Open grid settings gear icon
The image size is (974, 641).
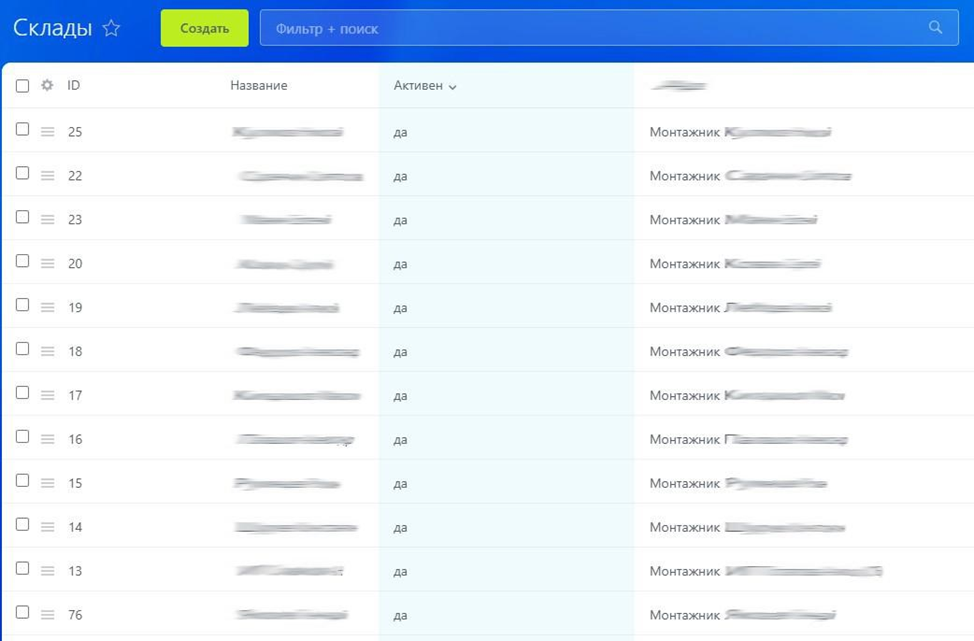[x=47, y=86]
